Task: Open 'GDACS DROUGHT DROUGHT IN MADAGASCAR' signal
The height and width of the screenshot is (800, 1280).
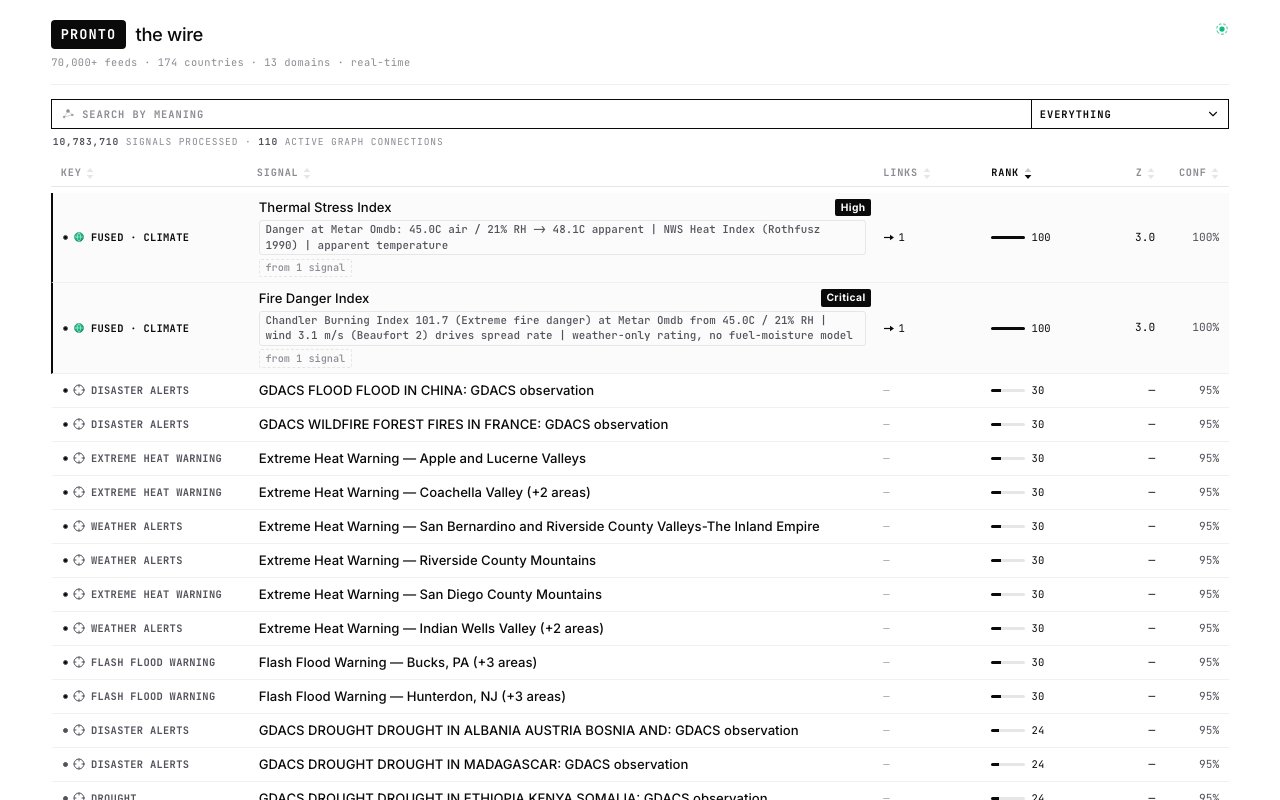Action: pos(473,764)
